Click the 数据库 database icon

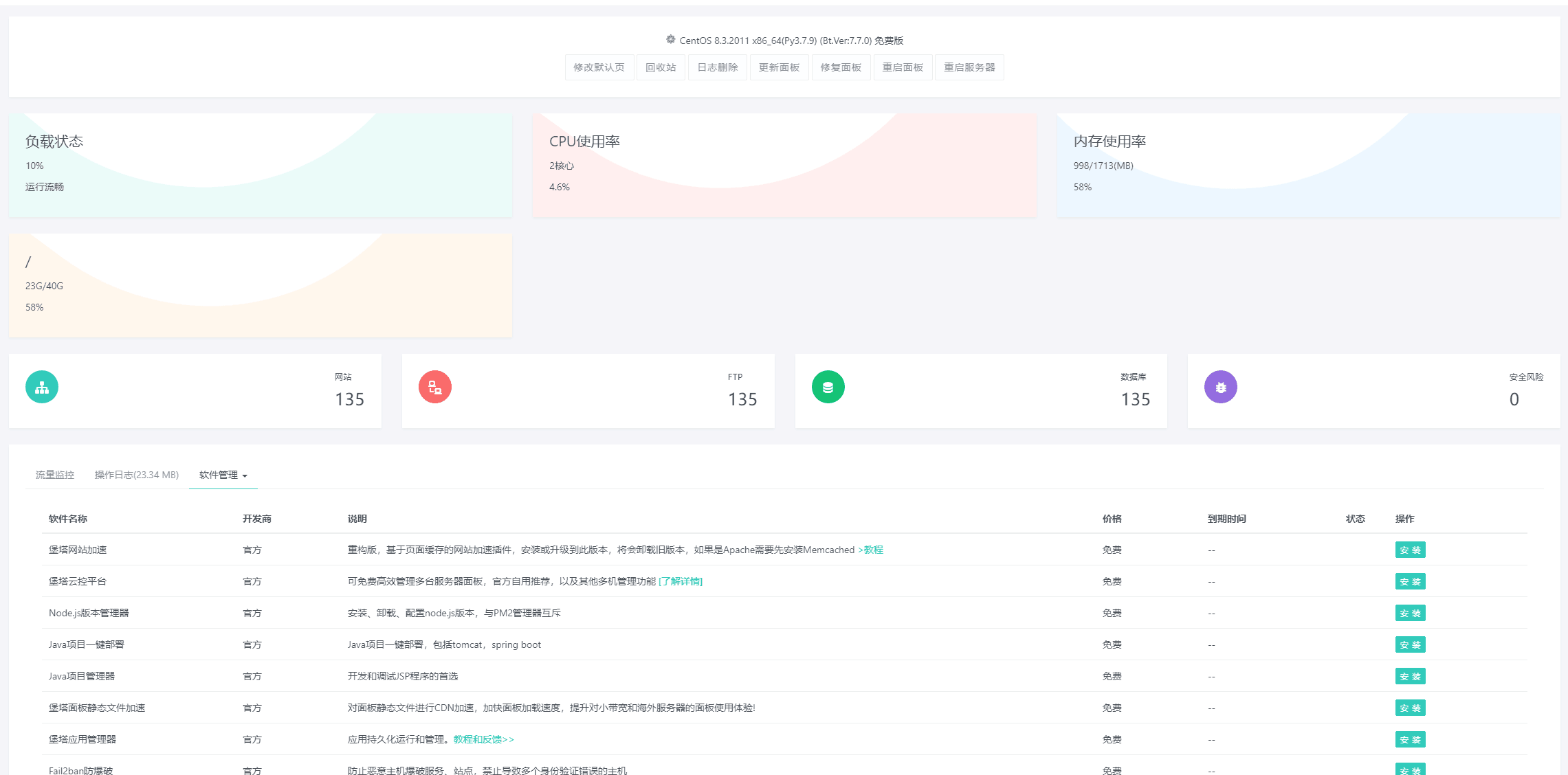tap(828, 386)
